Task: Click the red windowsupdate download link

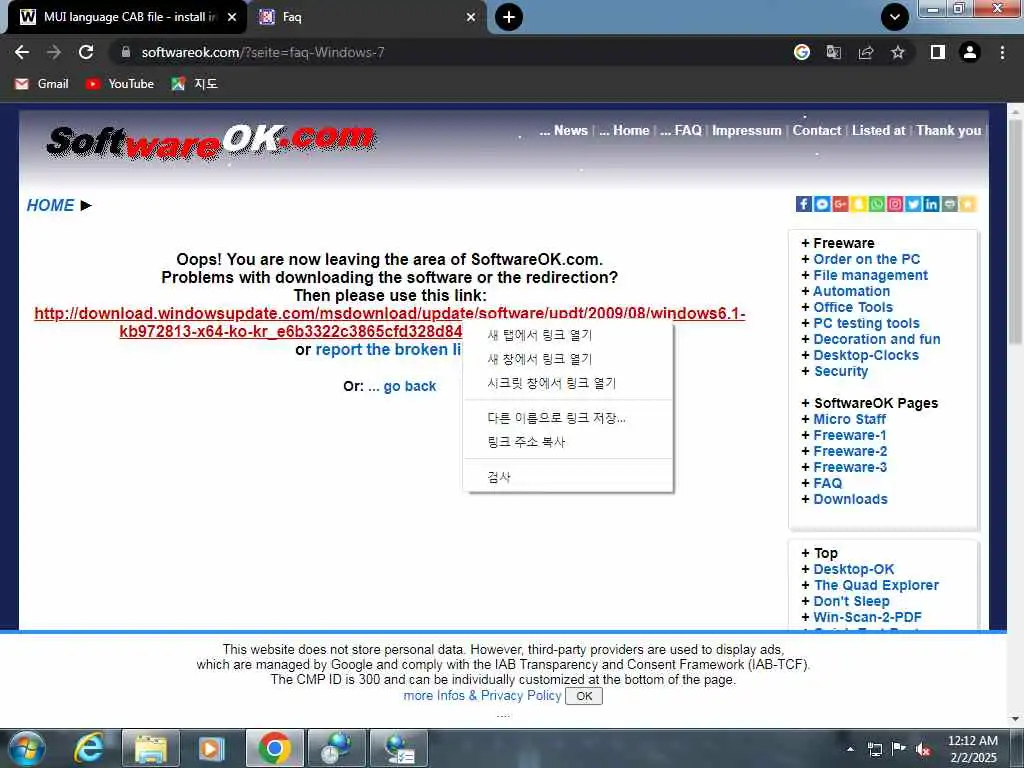Action: tap(390, 313)
